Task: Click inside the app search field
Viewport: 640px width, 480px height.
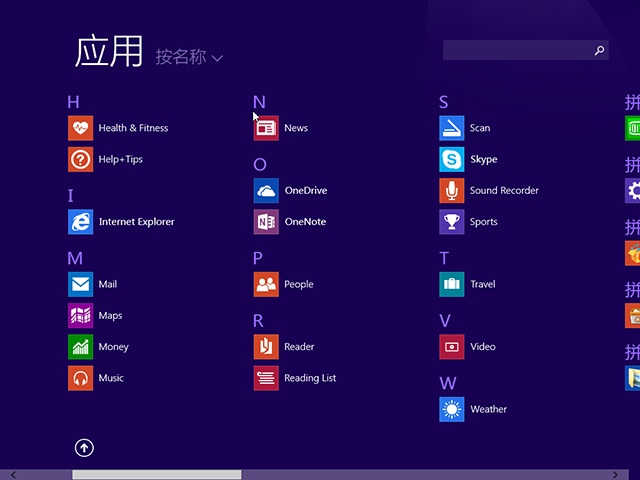Action: tap(516, 50)
